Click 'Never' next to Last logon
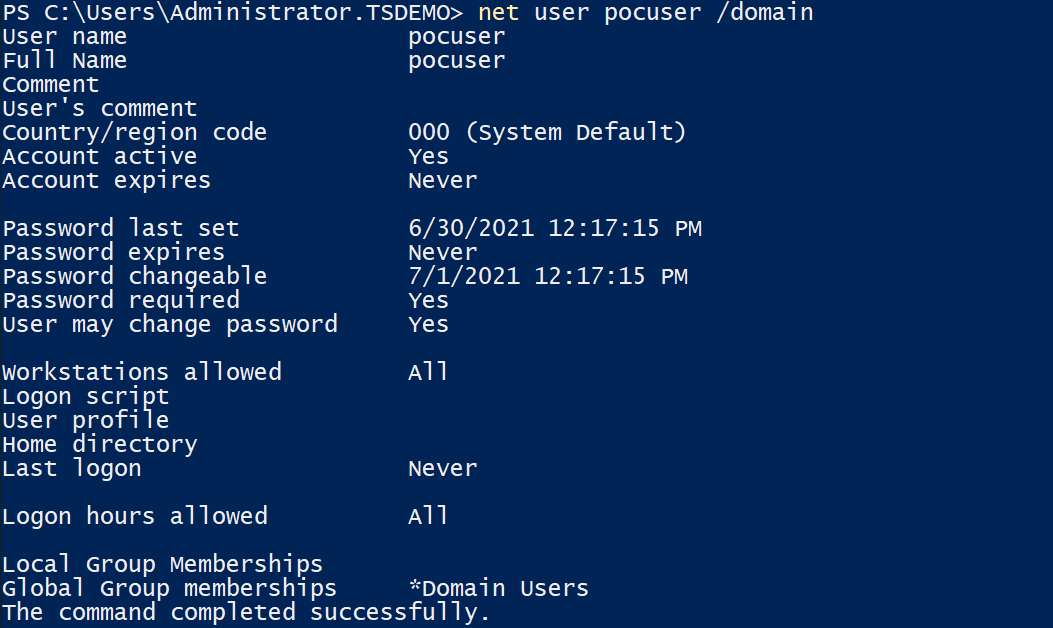1053x628 pixels. tap(443, 468)
